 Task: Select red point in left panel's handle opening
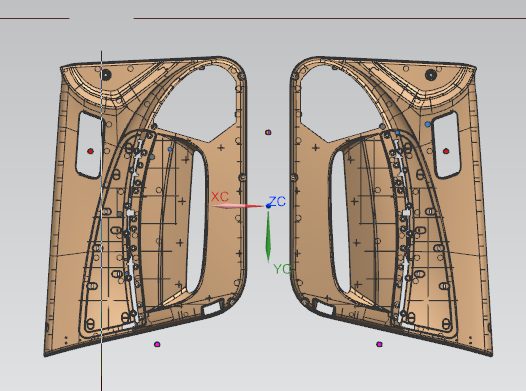click(x=90, y=151)
